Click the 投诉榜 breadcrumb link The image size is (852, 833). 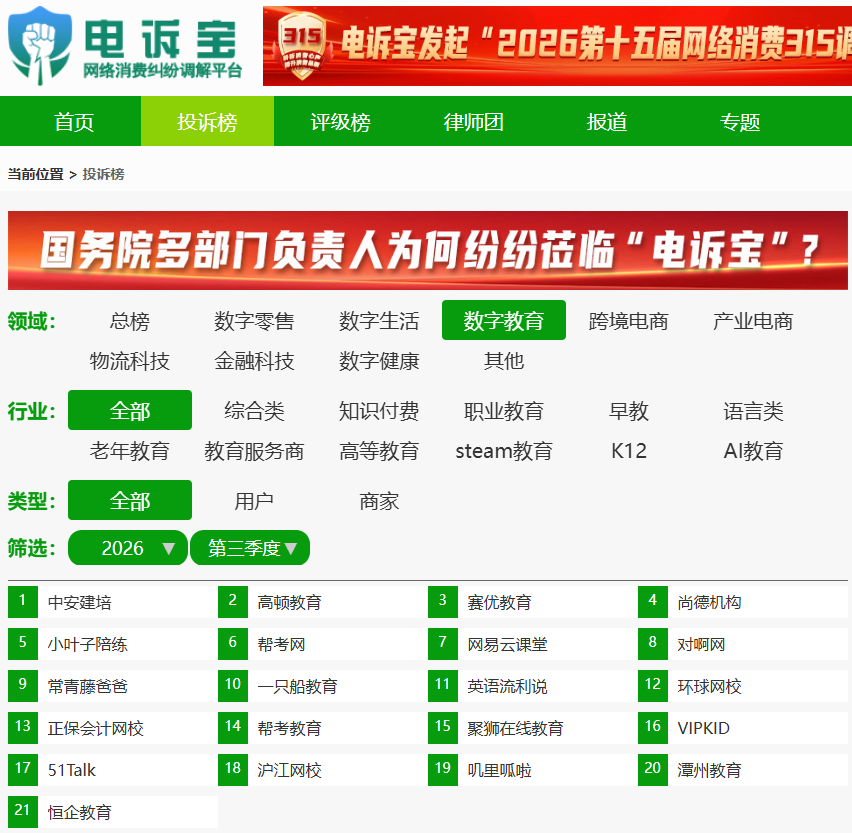pos(103,174)
